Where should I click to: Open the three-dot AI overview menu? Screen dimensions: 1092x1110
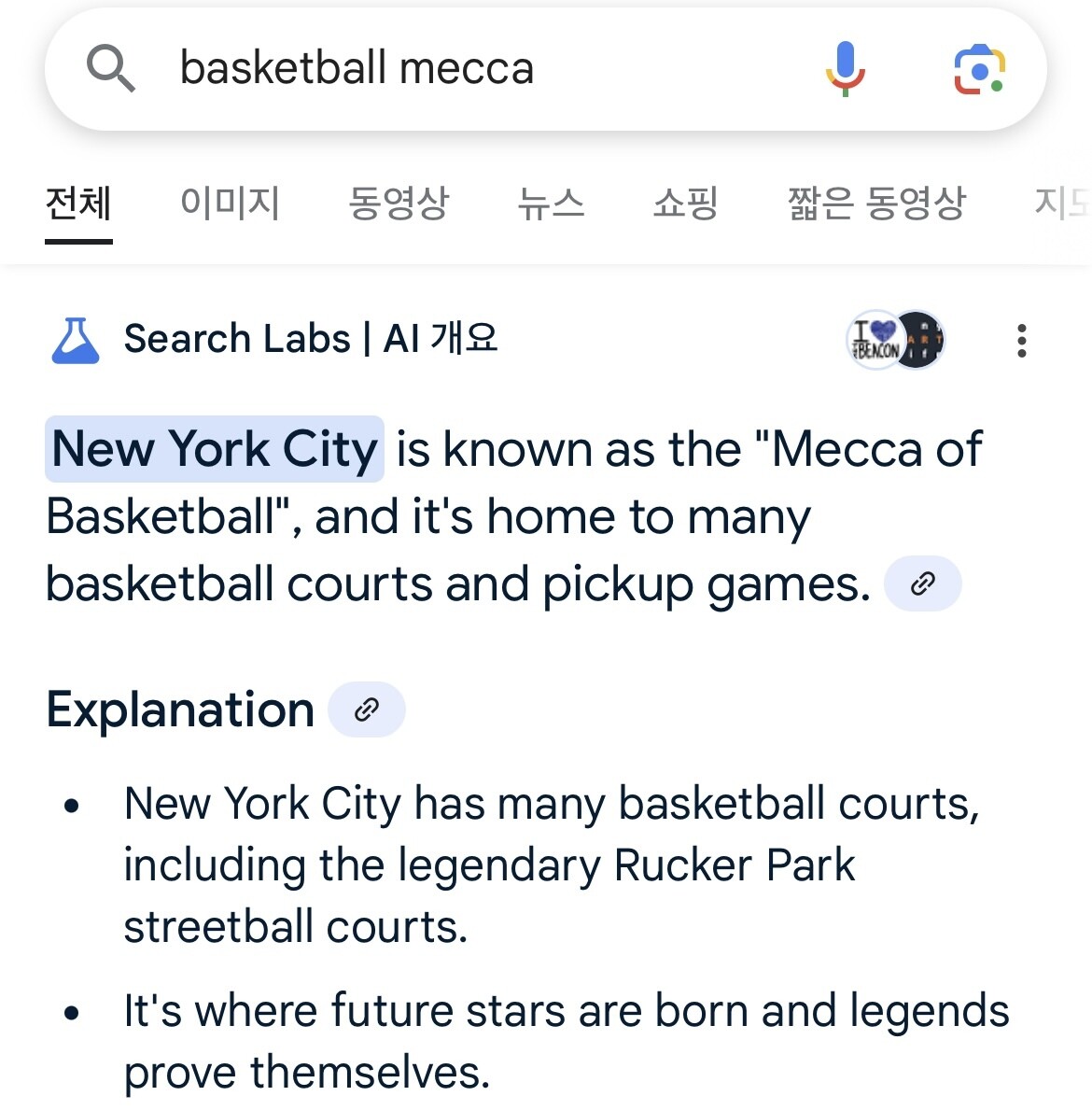pos(1022,341)
